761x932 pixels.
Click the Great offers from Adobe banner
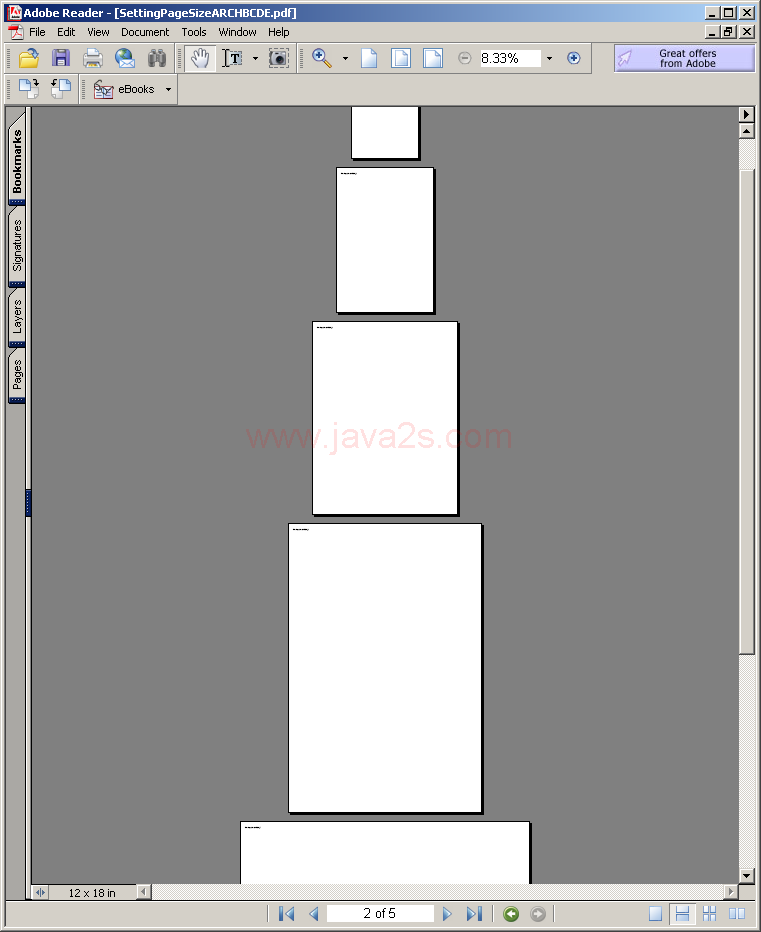tap(684, 58)
